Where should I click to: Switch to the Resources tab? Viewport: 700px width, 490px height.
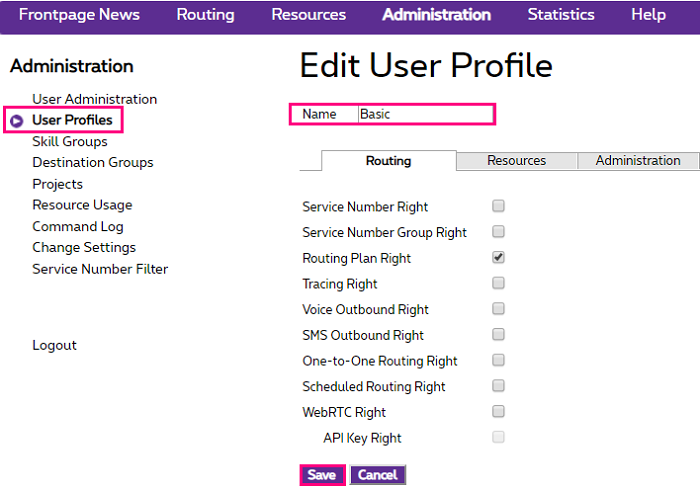coord(516,161)
